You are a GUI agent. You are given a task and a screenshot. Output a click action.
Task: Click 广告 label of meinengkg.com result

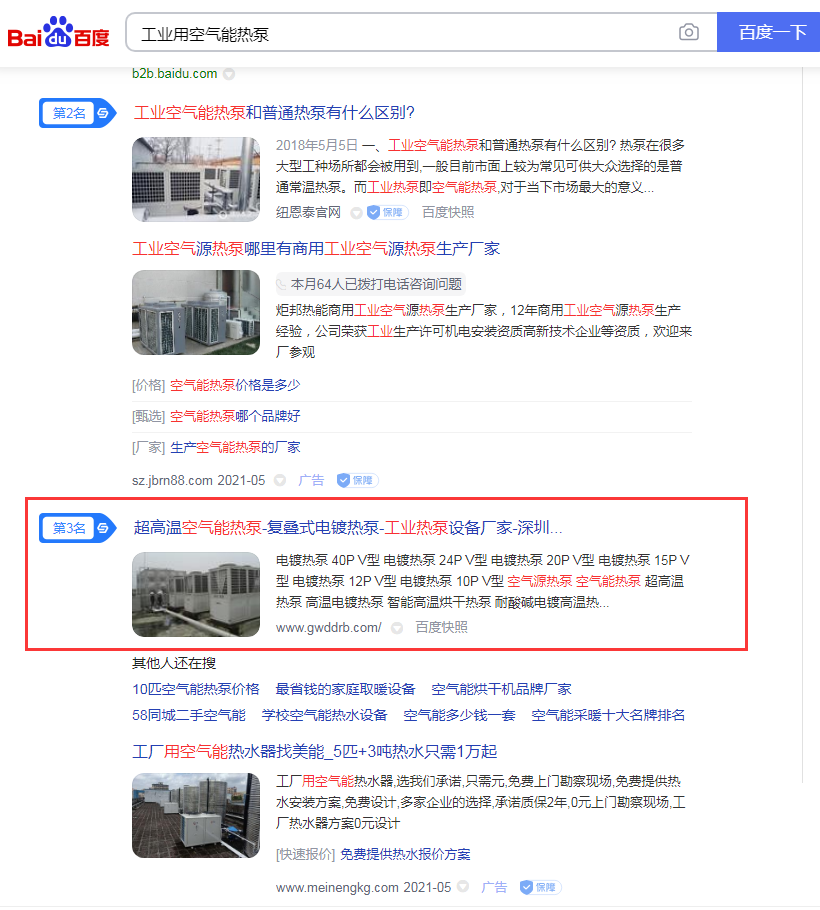pyautogui.click(x=494, y=887)
